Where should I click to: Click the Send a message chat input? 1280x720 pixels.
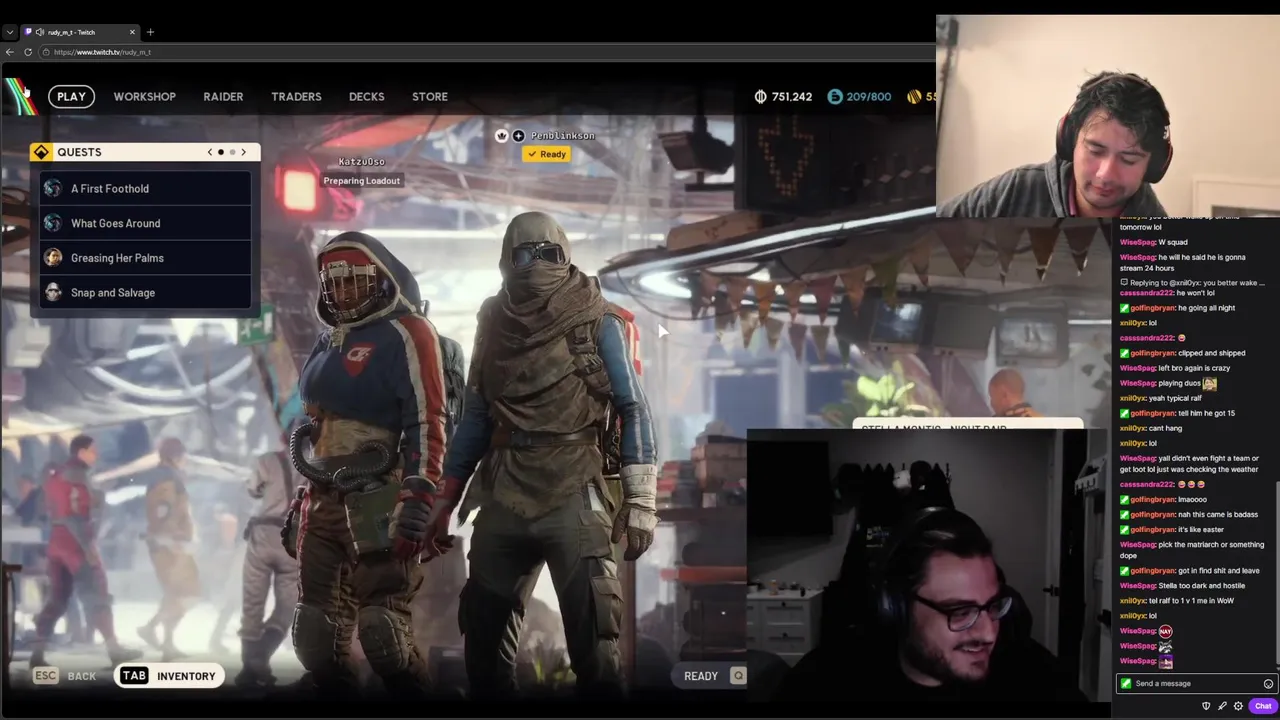(x=1196, y=684)
